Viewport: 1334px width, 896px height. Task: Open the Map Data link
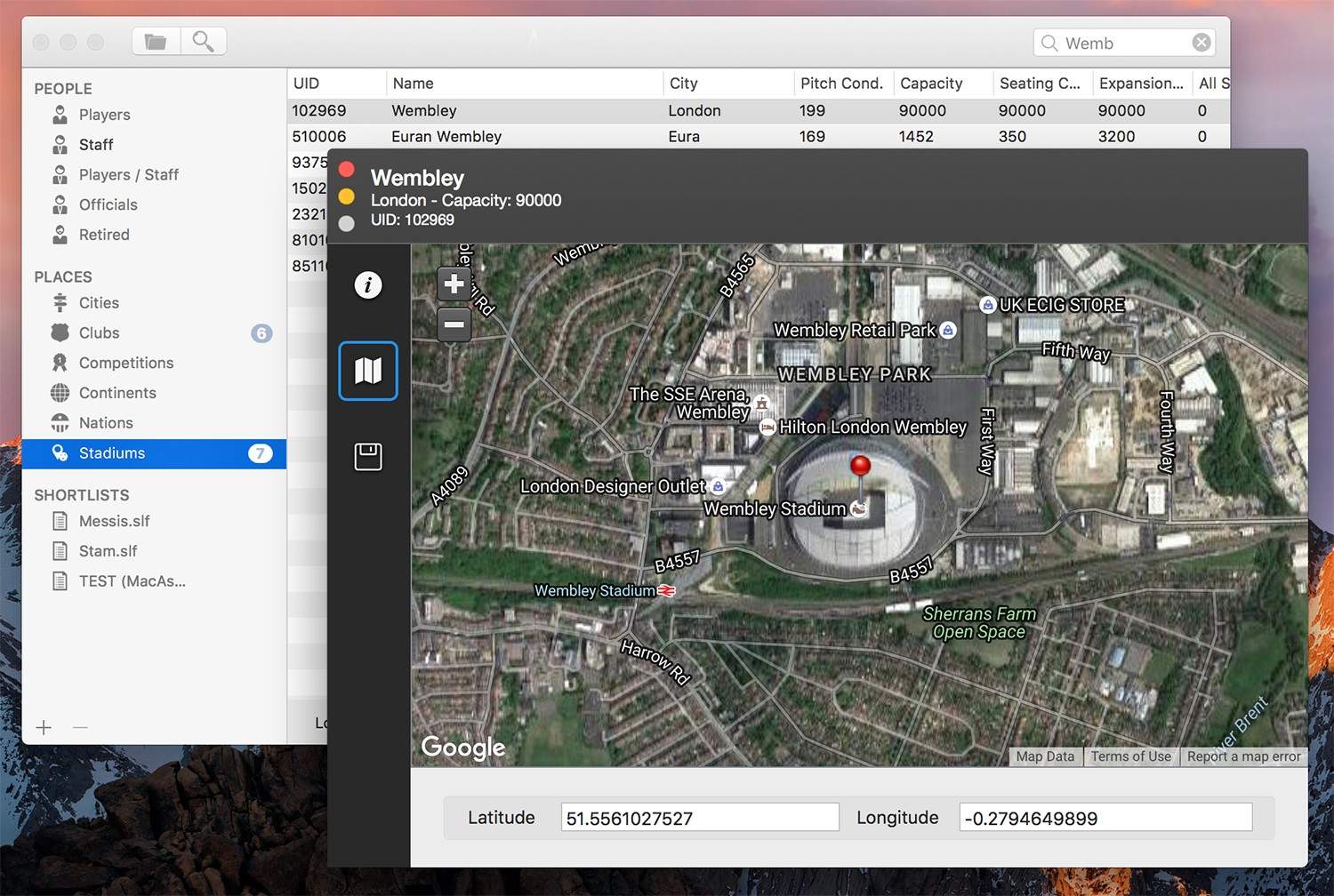point(1045,756)
